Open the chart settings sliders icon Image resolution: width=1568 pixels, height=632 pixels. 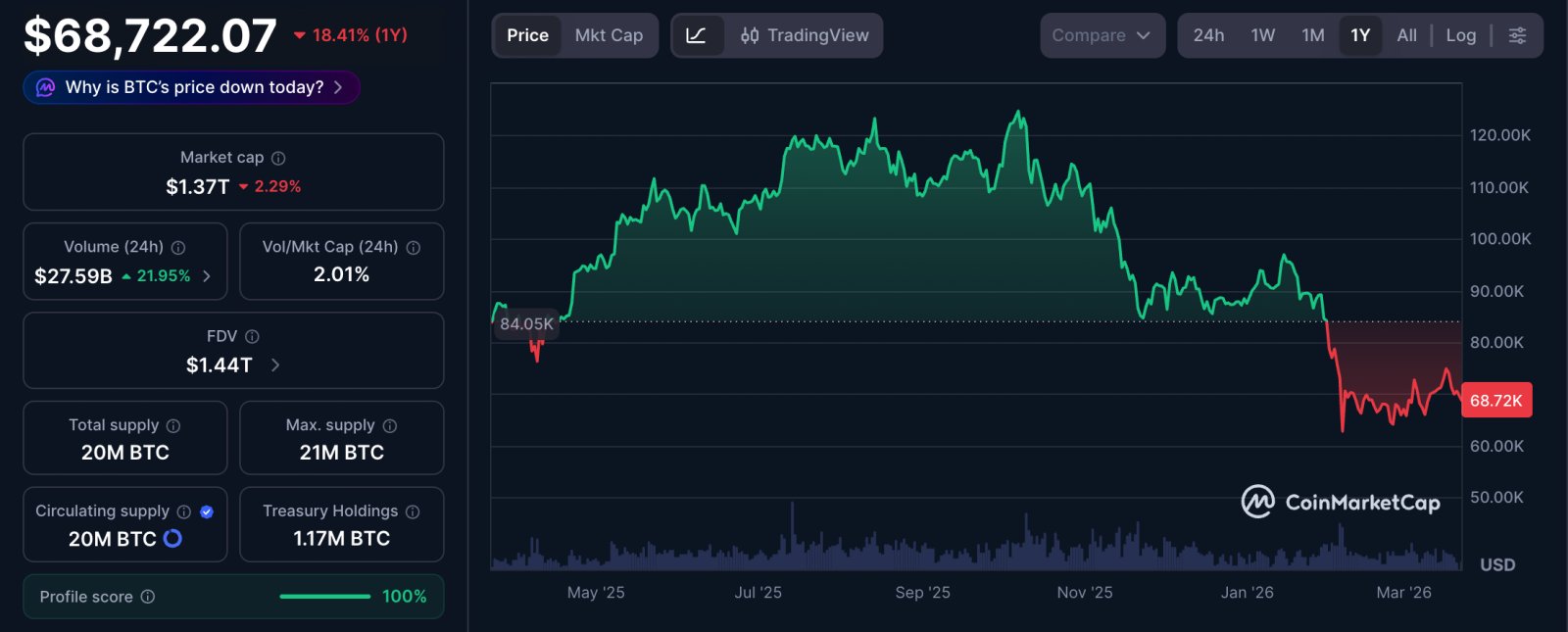click(x=1518, y=34)
